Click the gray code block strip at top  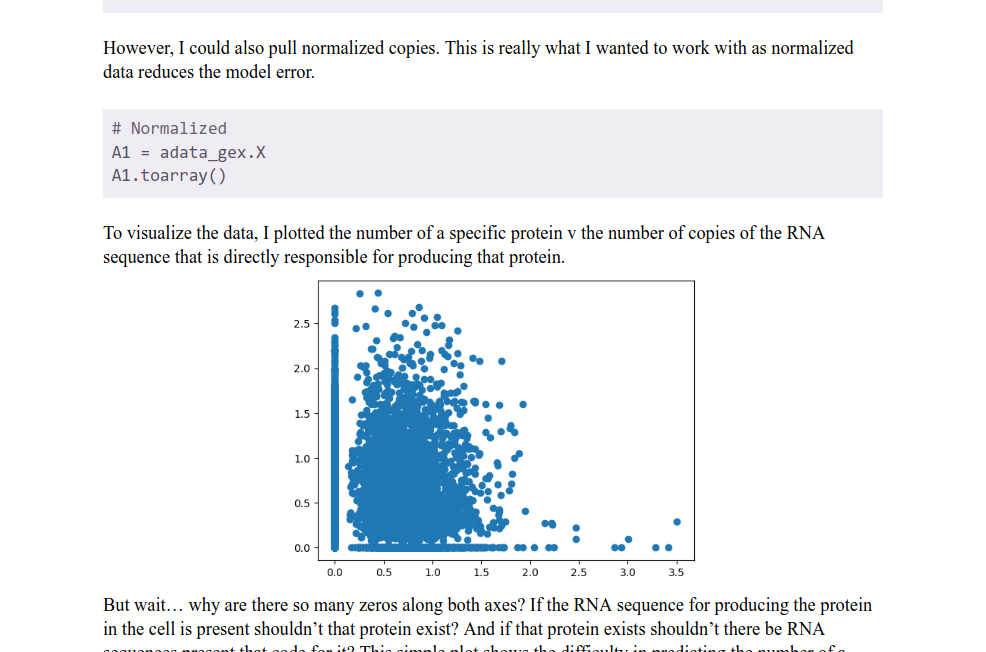click(x=493, y=6)
